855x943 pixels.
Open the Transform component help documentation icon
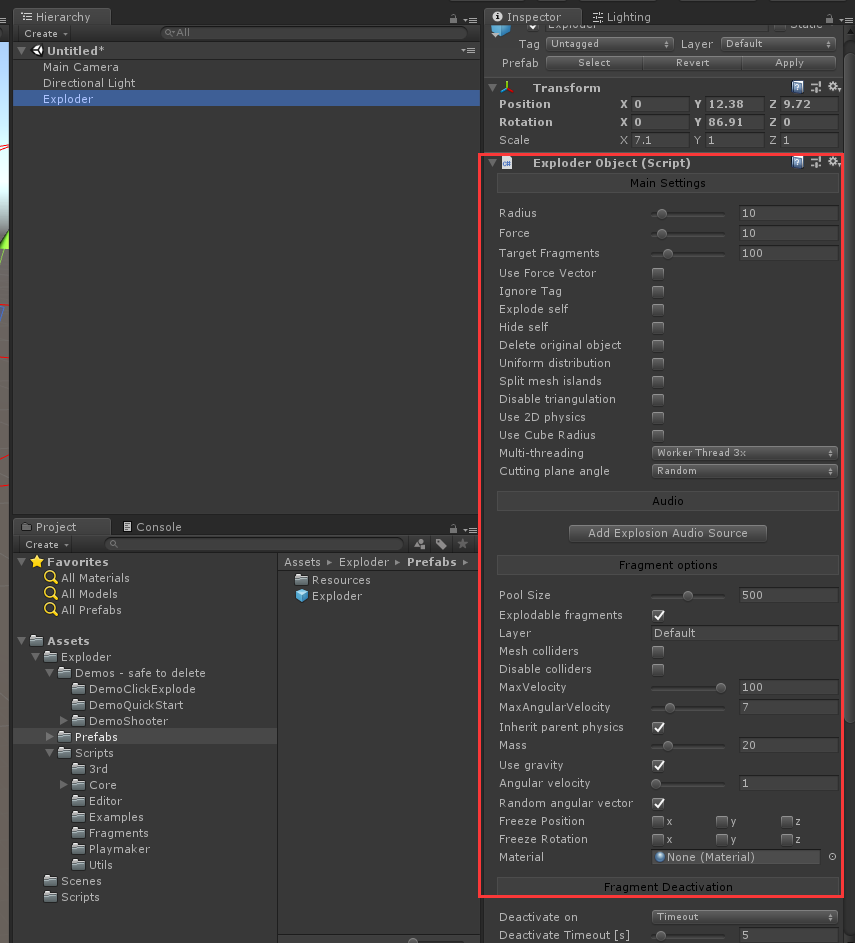point(797,87)
